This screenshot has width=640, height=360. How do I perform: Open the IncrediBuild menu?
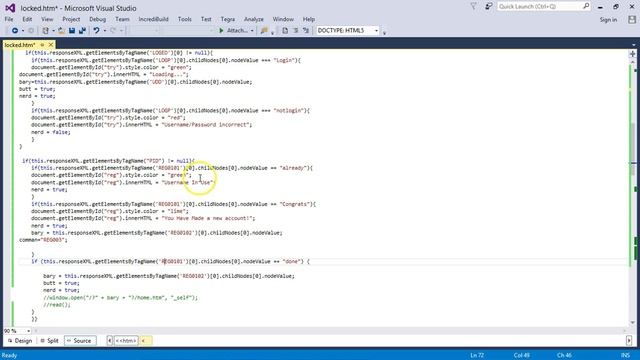[153, 19]
